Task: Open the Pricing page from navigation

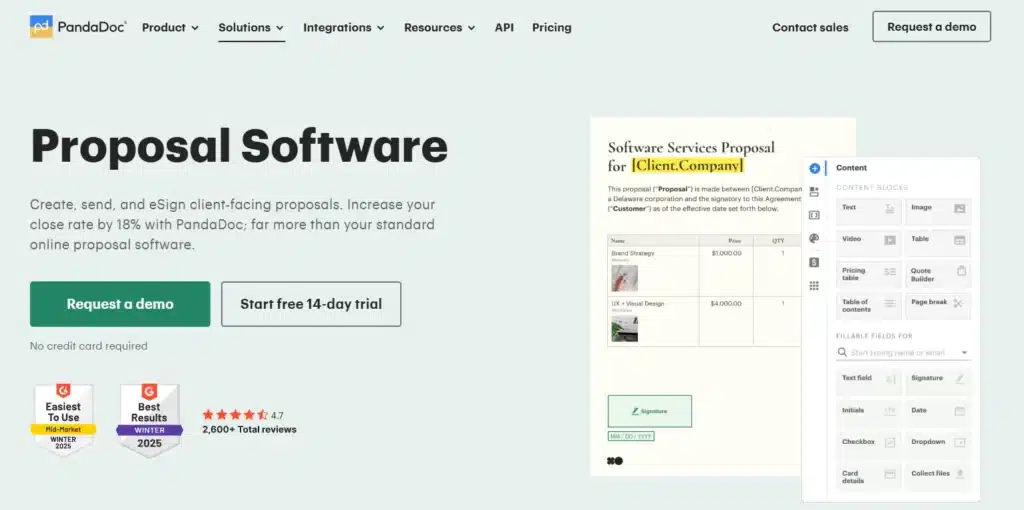Action: pos(551,28)
